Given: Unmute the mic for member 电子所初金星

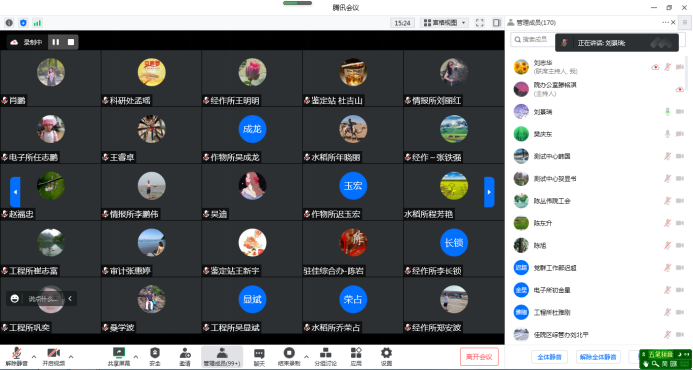Looking at the screenshot, I should [667, 290].
